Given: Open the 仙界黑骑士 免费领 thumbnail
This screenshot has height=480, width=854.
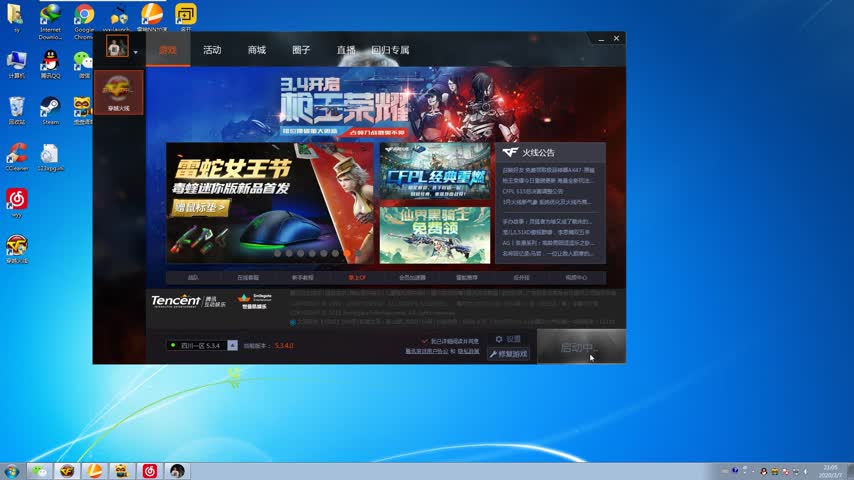Looking at the screenshot, I should click(435, 235).
